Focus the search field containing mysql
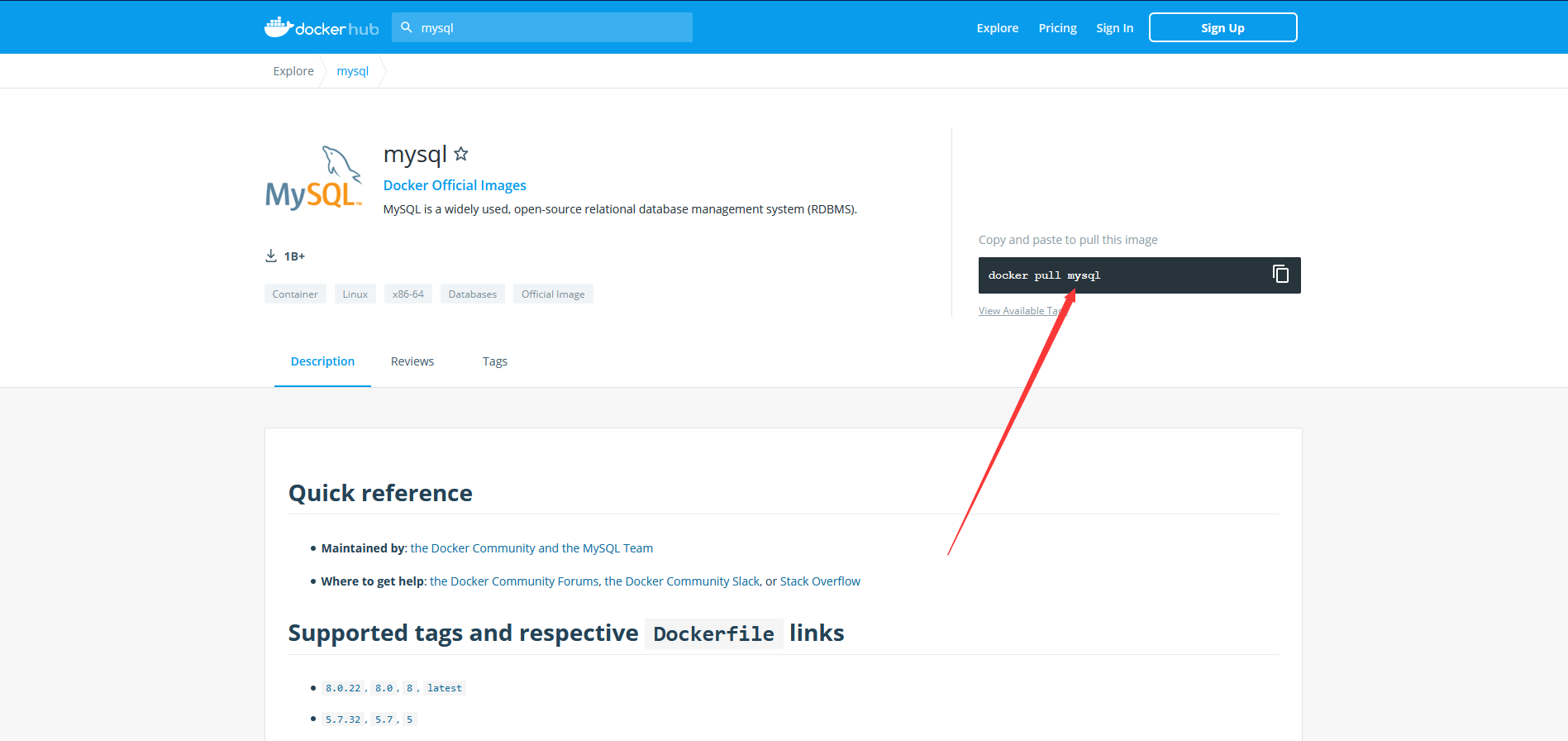Image resolution: width=1568 pixels, height=741 pixels. tap(542, 27)
